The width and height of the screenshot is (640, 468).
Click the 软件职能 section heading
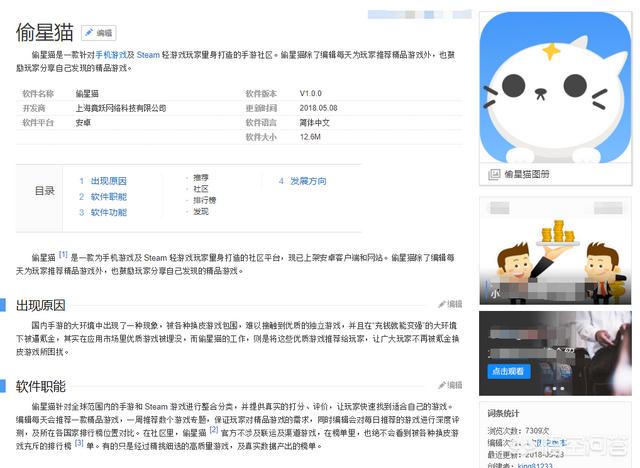(40, 386)
